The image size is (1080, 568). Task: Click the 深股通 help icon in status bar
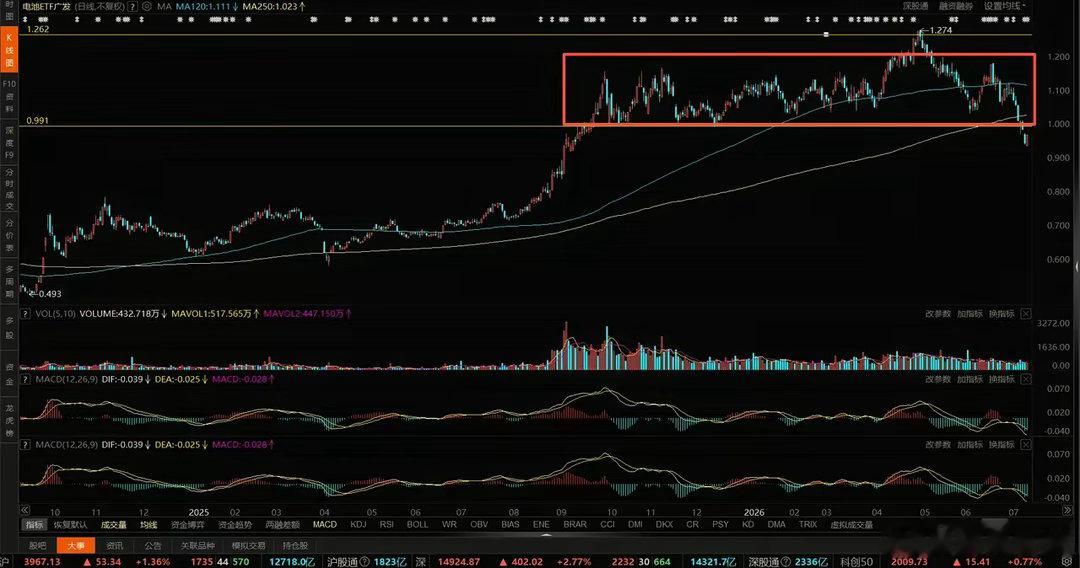(787, 562)
